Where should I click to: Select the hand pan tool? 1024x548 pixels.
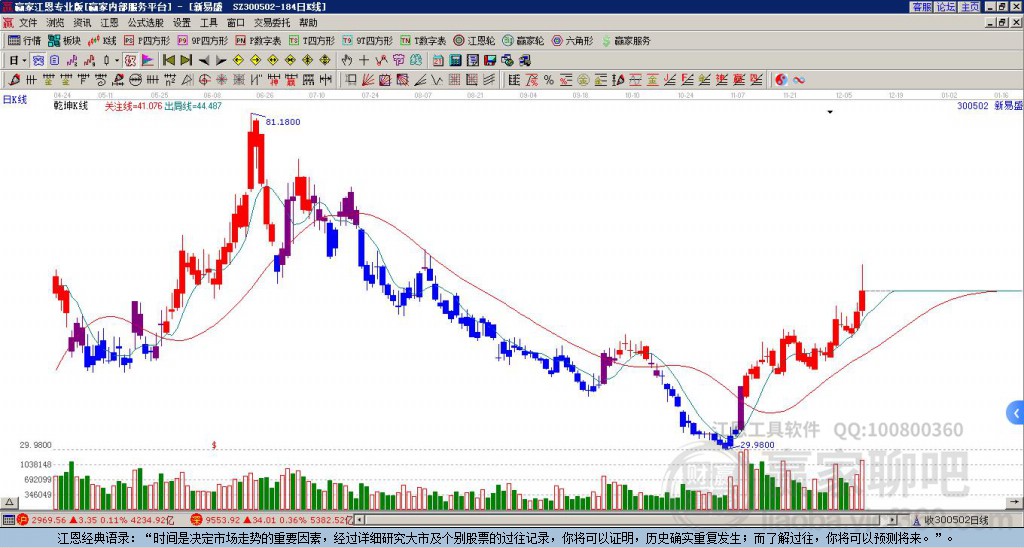[x=347, y=61]
